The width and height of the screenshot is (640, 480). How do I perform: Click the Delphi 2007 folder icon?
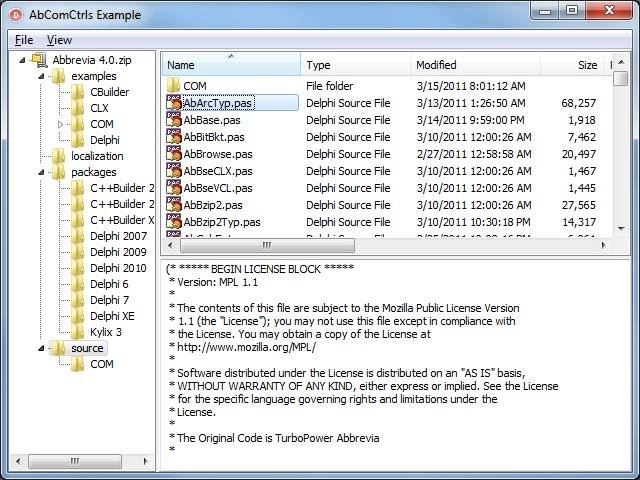coord(78,236)
